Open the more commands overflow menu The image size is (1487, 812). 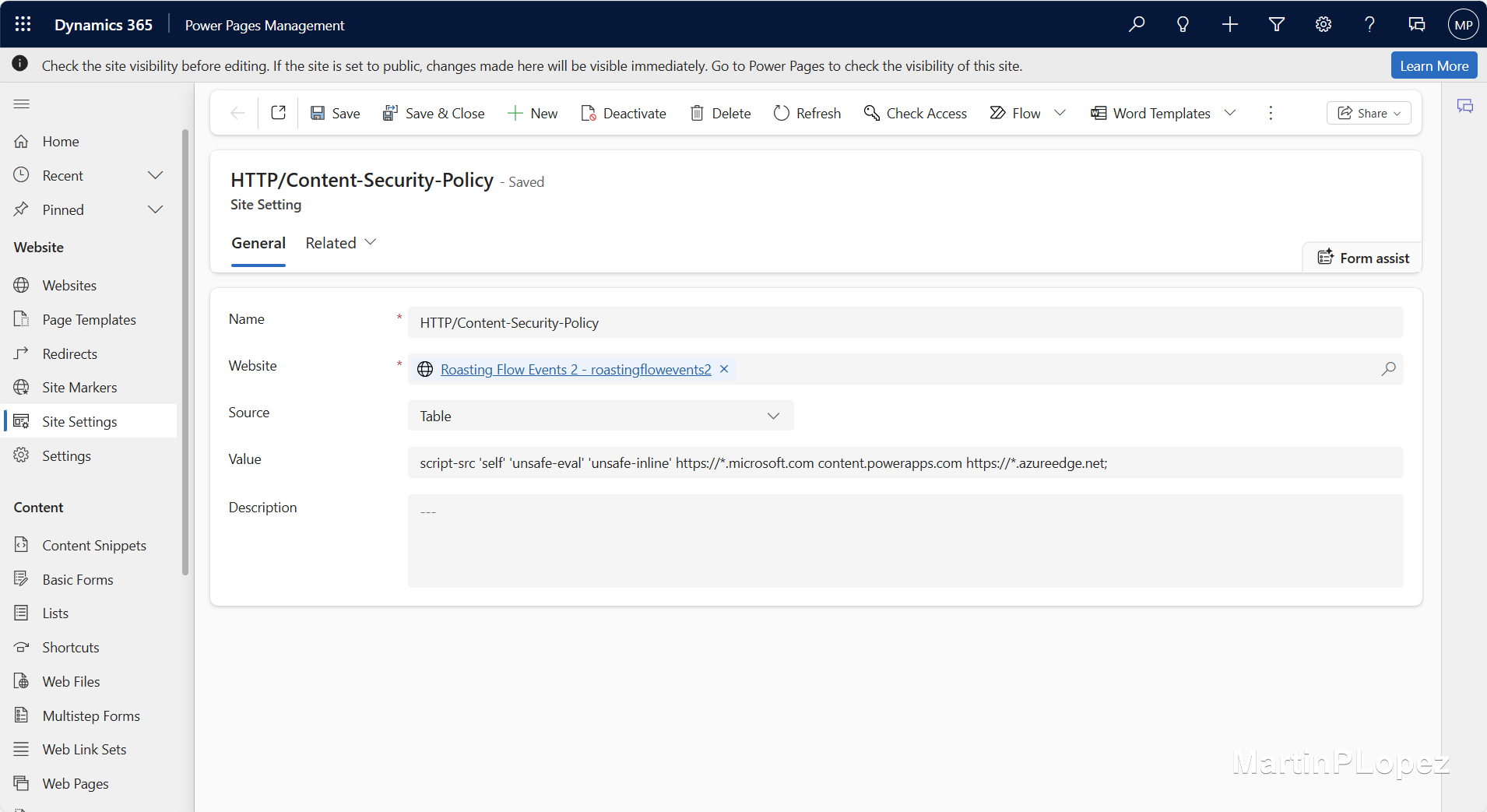click(x=1271, y=113)
